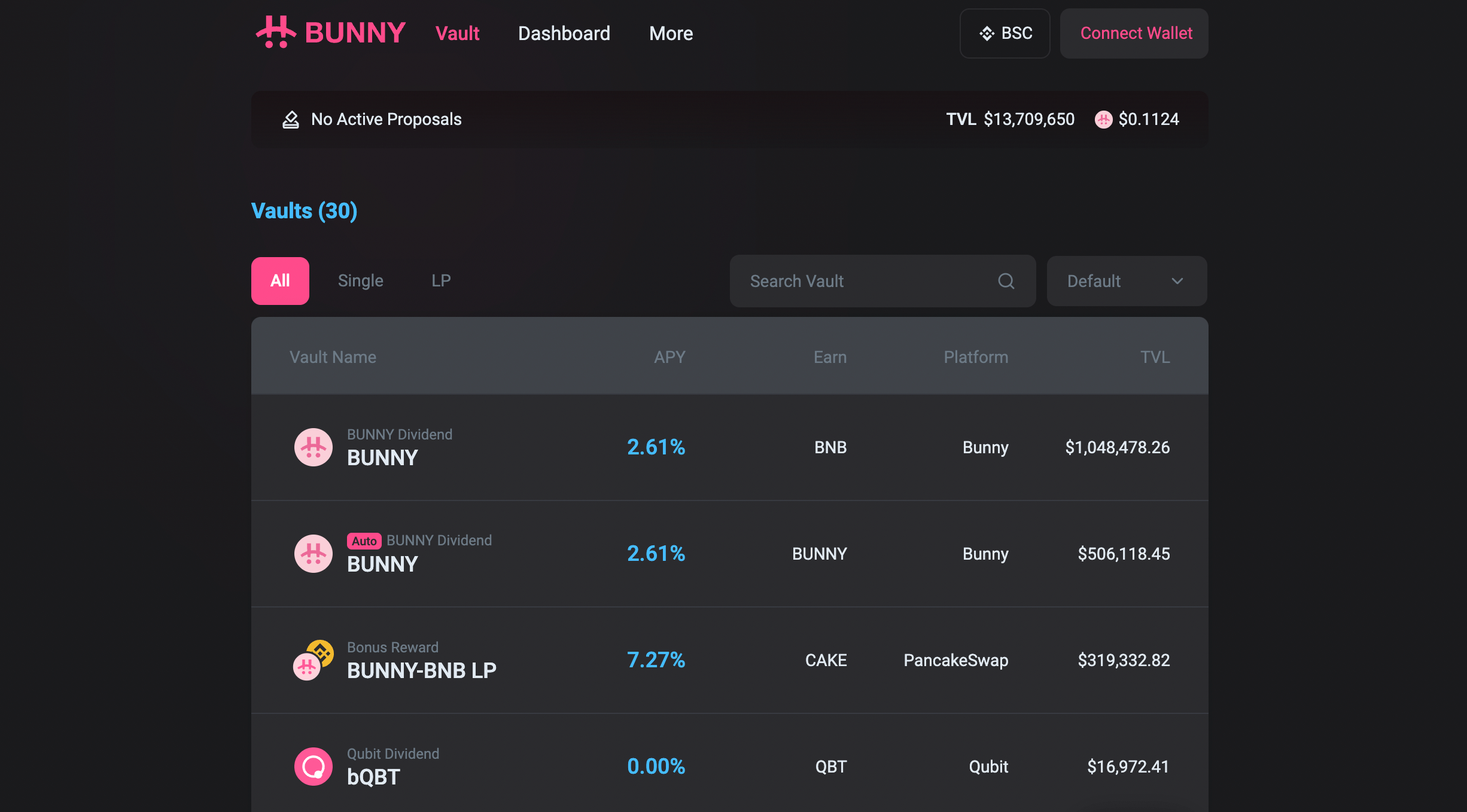Click the Auto badge on BUNNY Dividend
The image size is (1467, 812).
[x=364, y=541]
